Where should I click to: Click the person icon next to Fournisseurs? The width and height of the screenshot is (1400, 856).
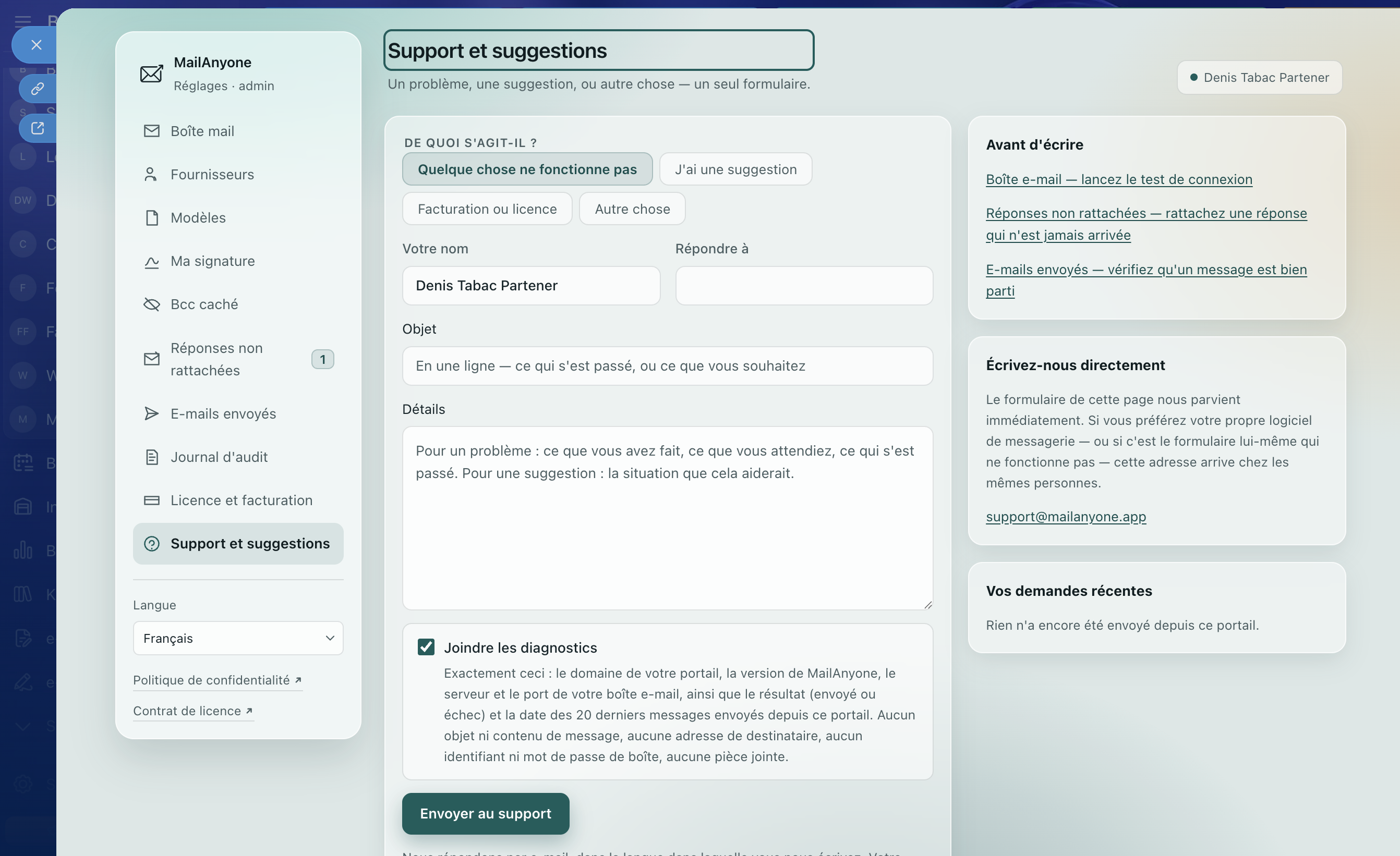pos(151,175)
